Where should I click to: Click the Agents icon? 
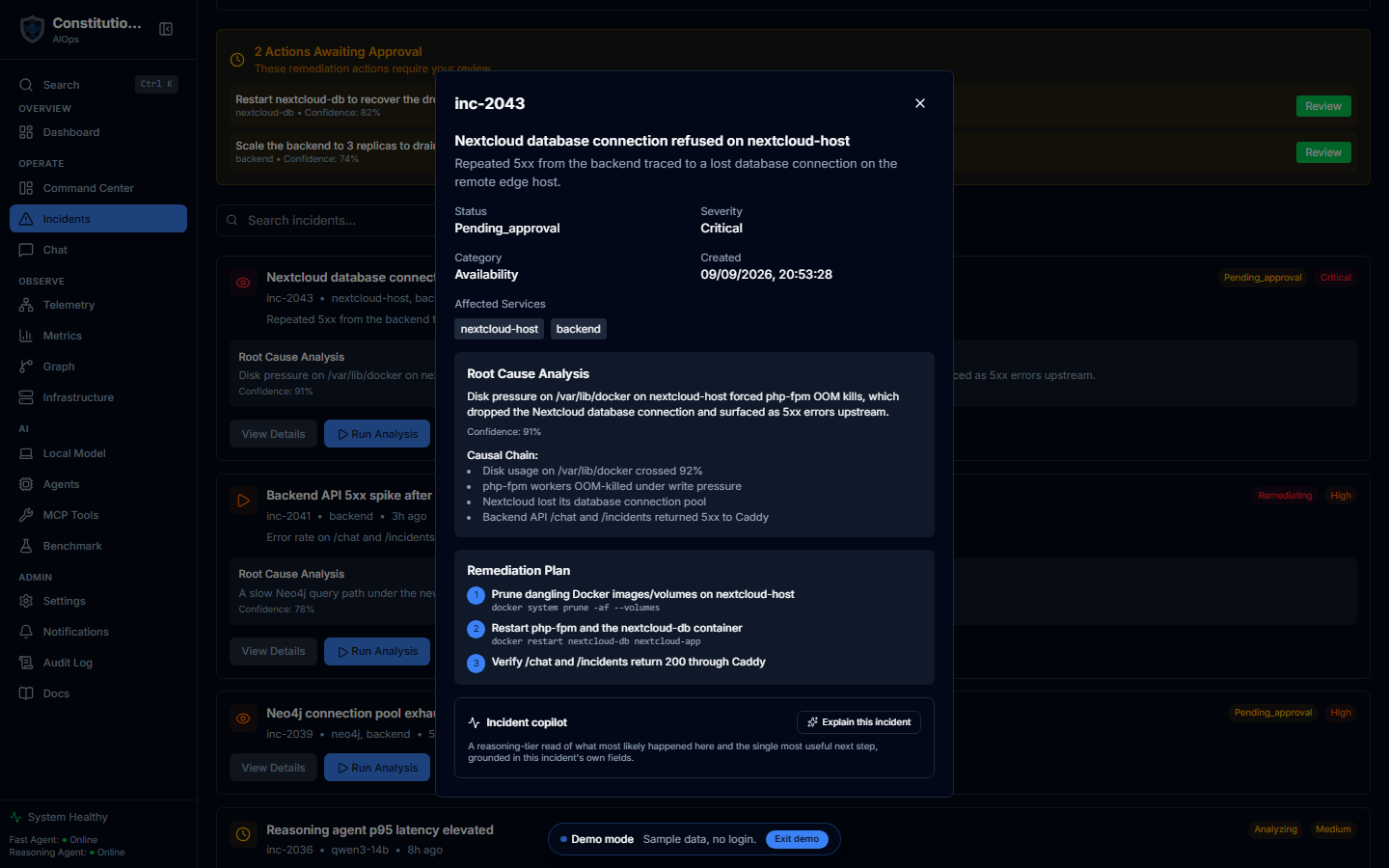tap(26, 484)
